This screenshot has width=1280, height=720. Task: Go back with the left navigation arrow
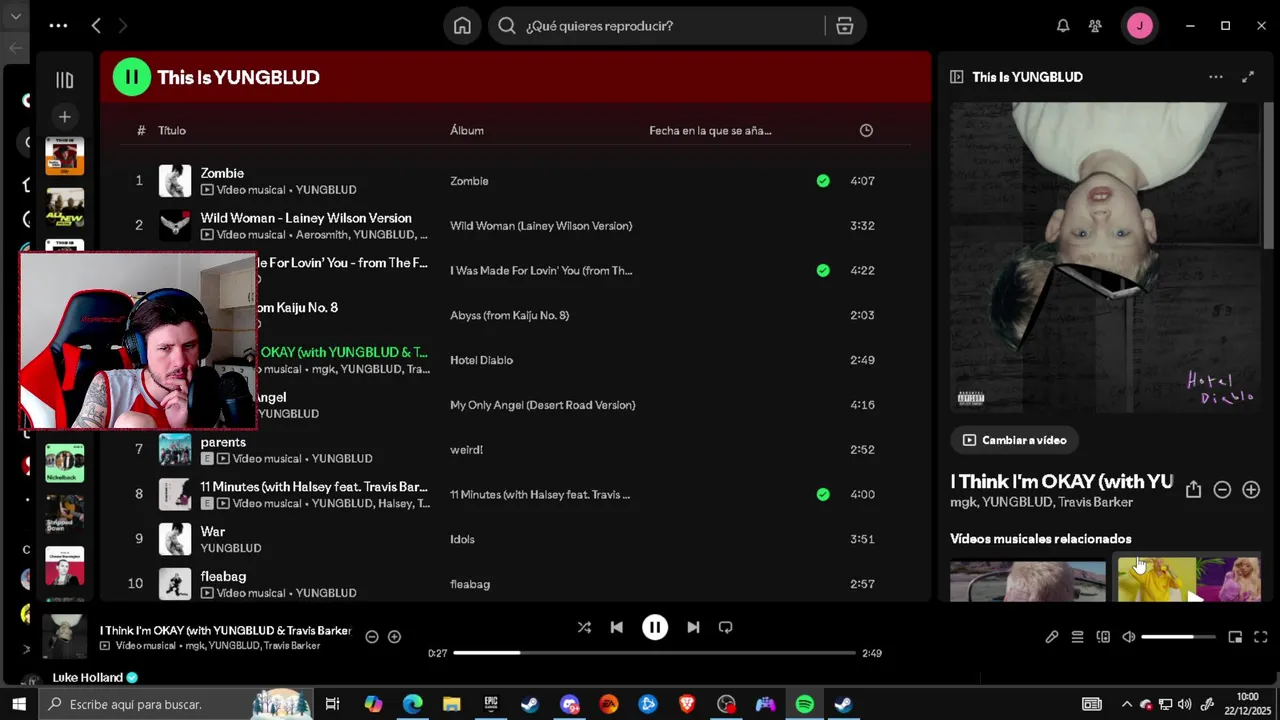click(x=96, y=26)
